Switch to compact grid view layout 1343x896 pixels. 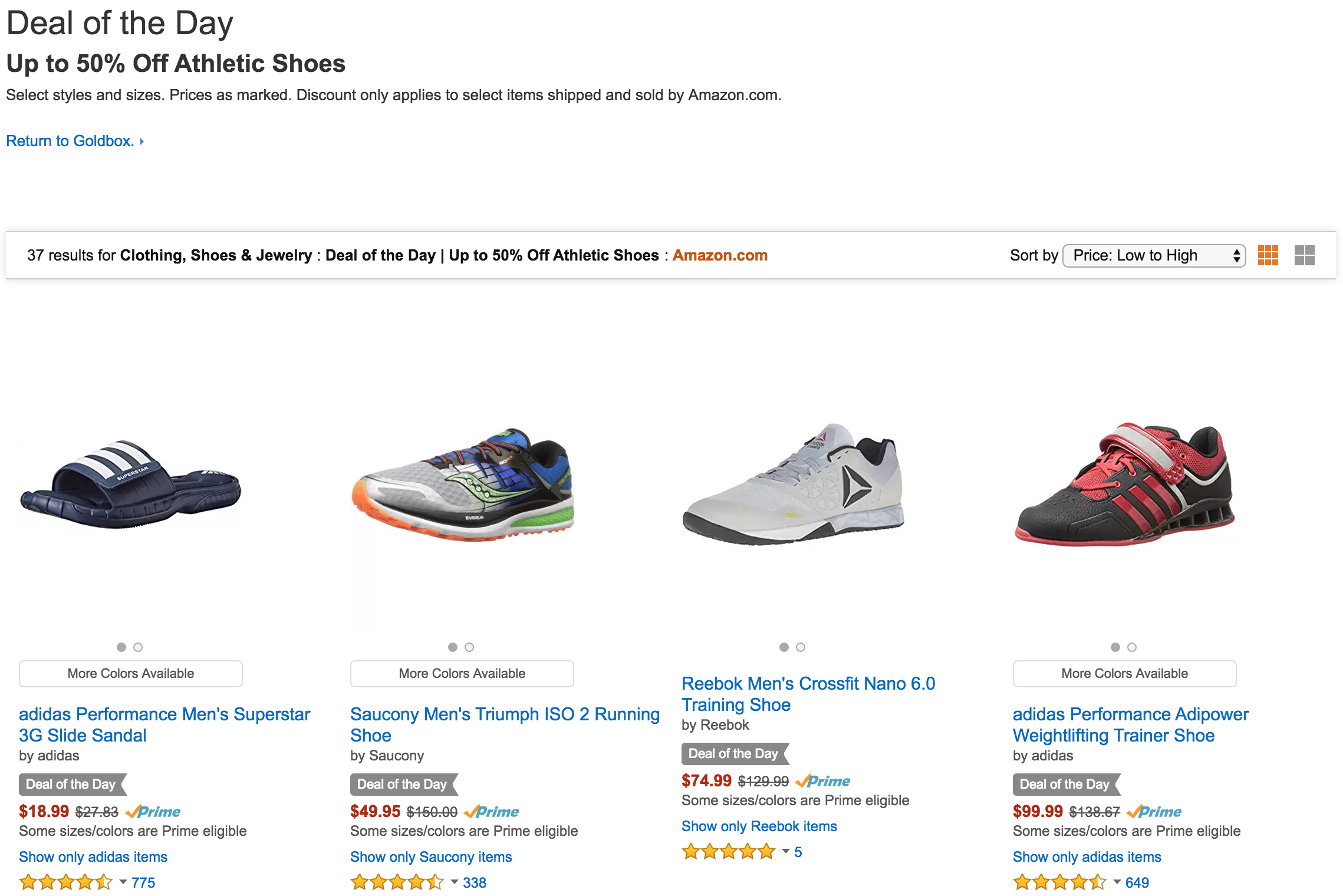1267,255
